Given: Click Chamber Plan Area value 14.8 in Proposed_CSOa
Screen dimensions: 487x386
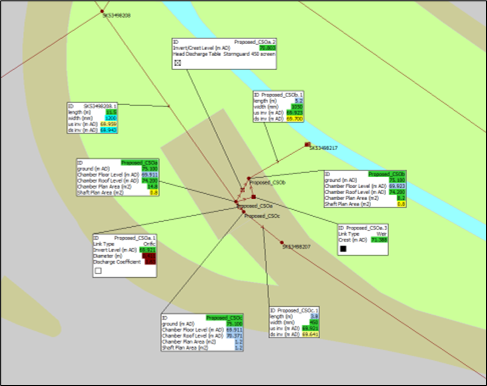Looking at the screenshot, I should [x=153, y=187].
